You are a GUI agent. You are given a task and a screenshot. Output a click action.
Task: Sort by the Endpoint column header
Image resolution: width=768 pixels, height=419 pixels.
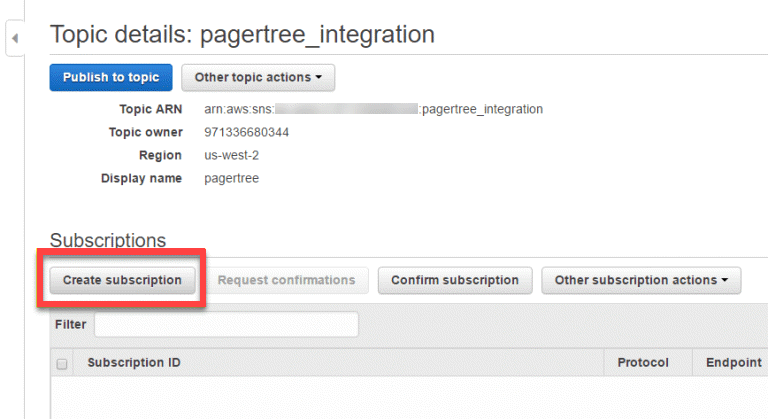point(733,363)
